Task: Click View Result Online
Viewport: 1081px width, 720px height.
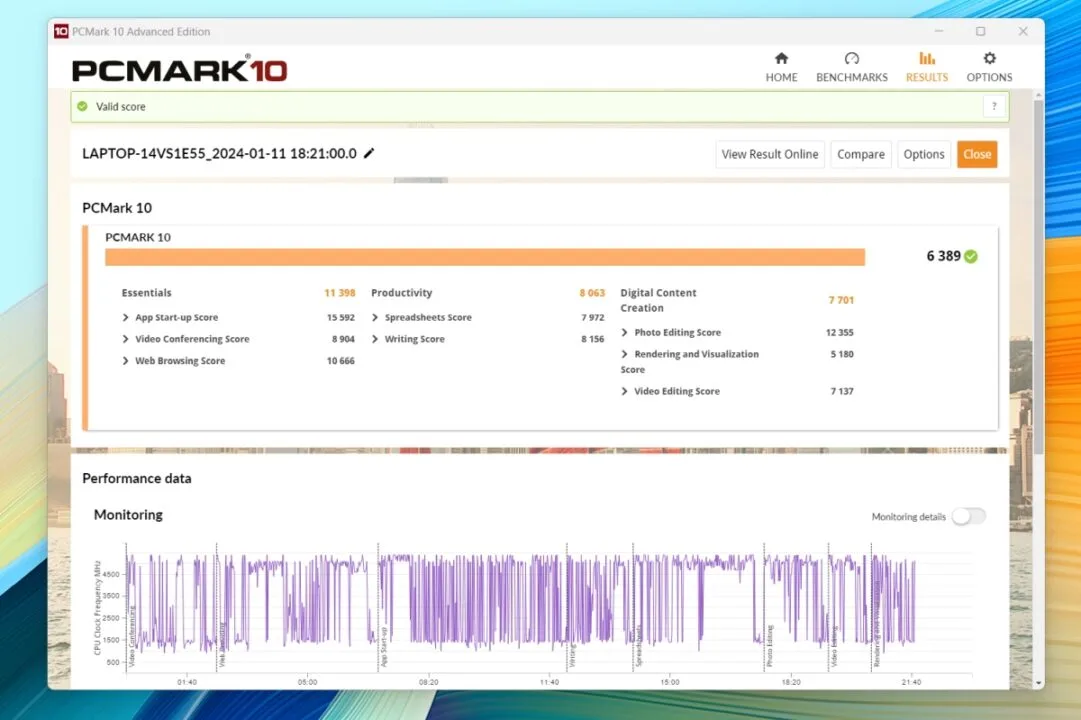Action: pyautogui.click(x=769, y=154)
